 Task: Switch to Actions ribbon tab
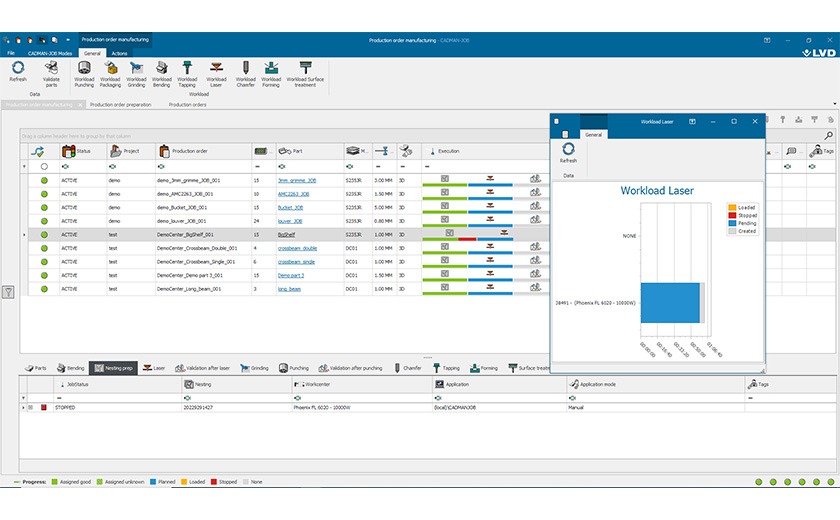[119, 53]
